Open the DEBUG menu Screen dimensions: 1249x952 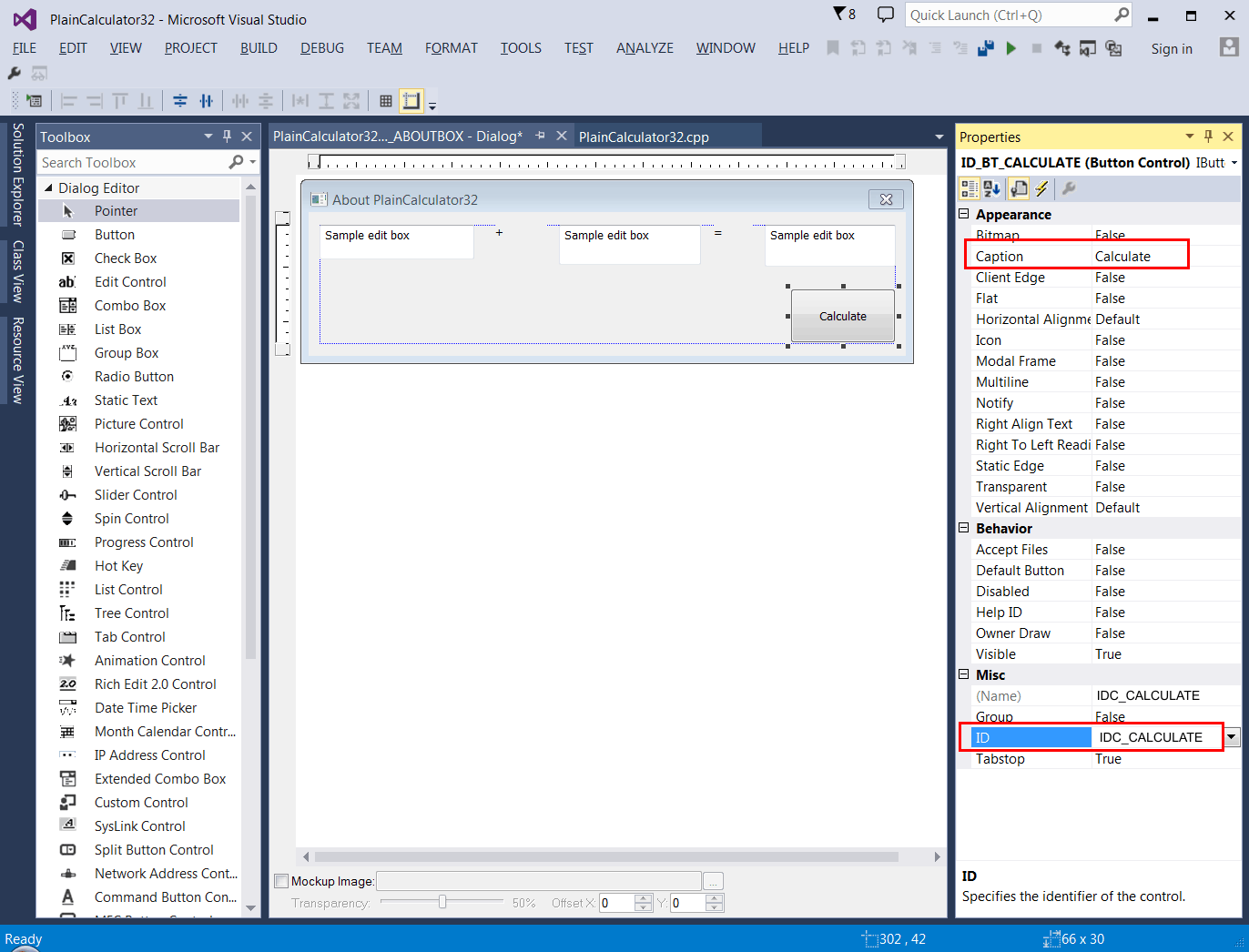[322, 48]
